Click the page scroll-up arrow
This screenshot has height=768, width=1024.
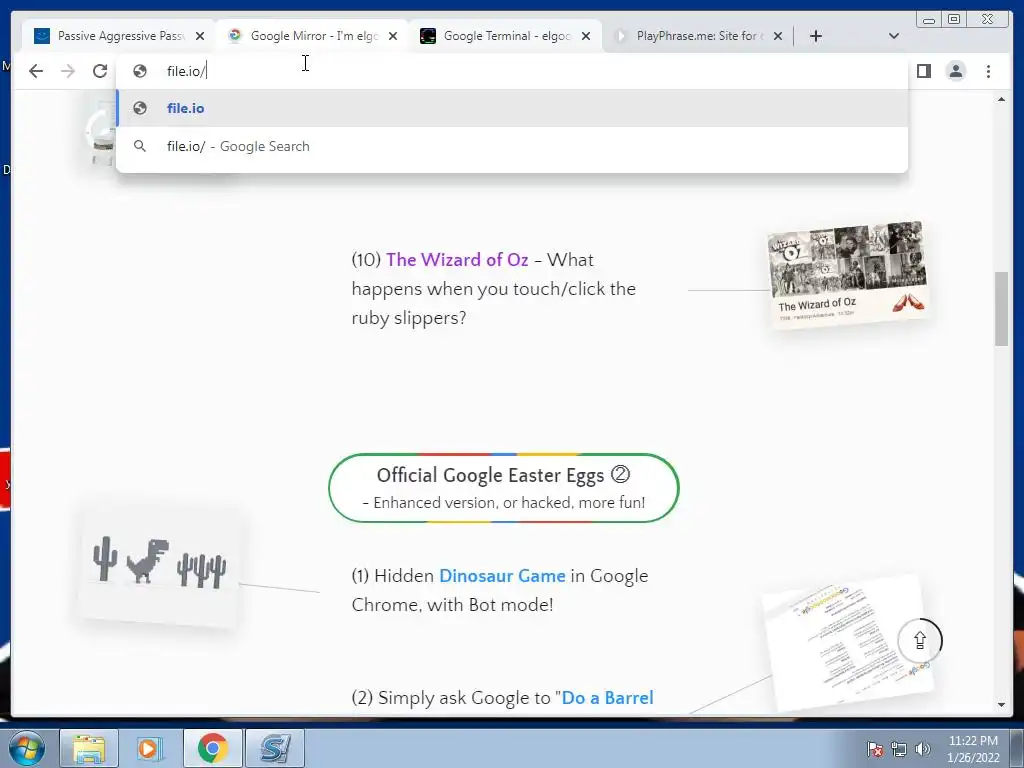(1001, 99)
